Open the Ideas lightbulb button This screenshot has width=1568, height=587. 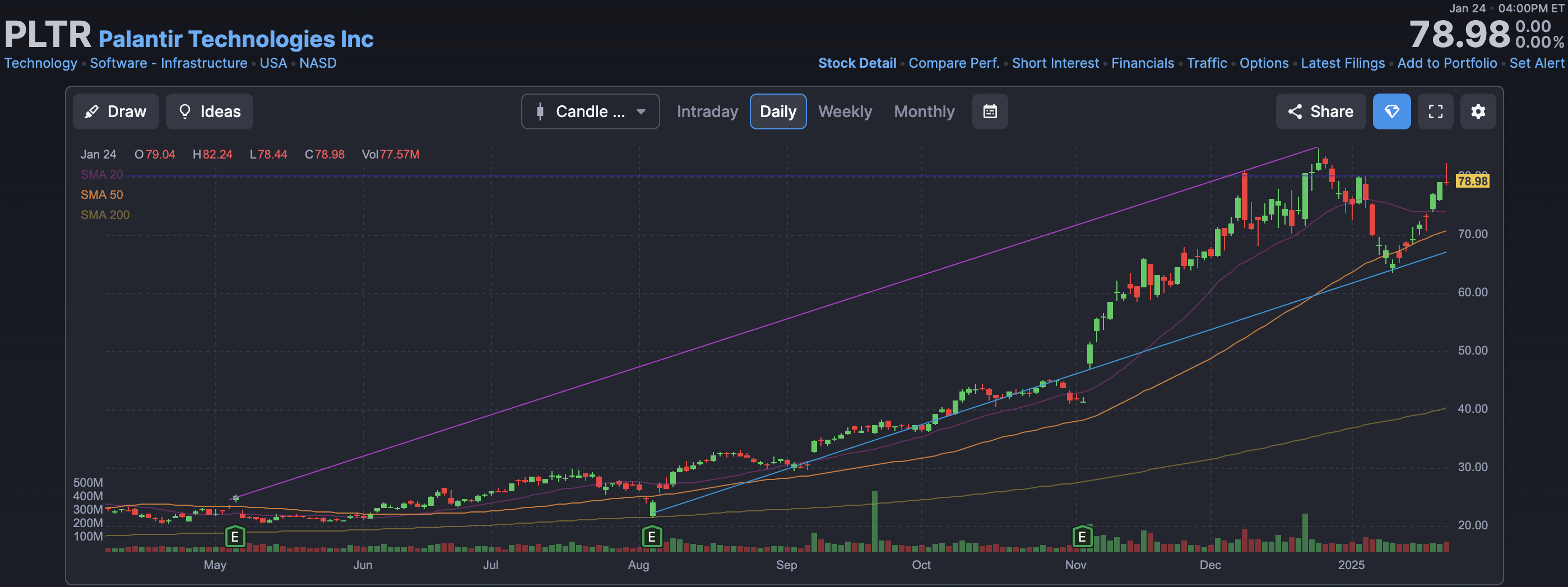209,111
